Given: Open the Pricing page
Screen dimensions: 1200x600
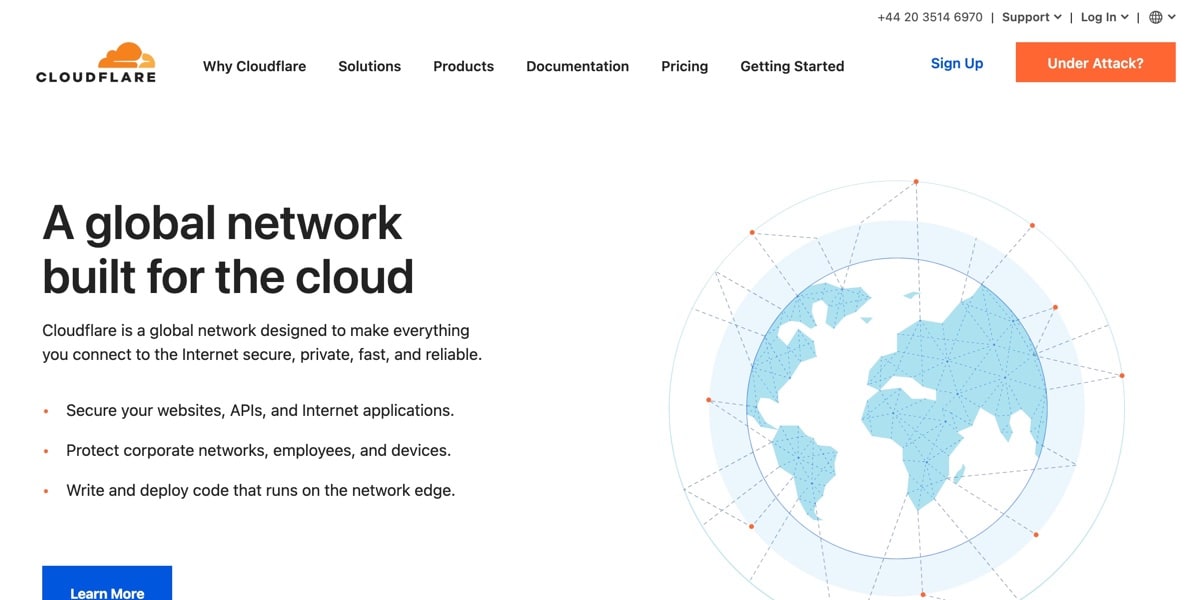Looking at the screenshot, I should (x=684, y=66).
